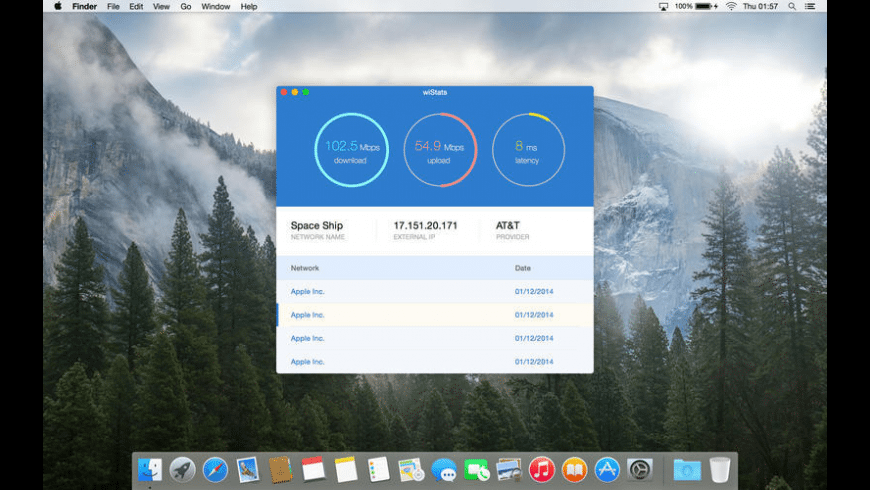Open Messages speech bubble icon in dock

pyautogui.click(x=444, y=470)
